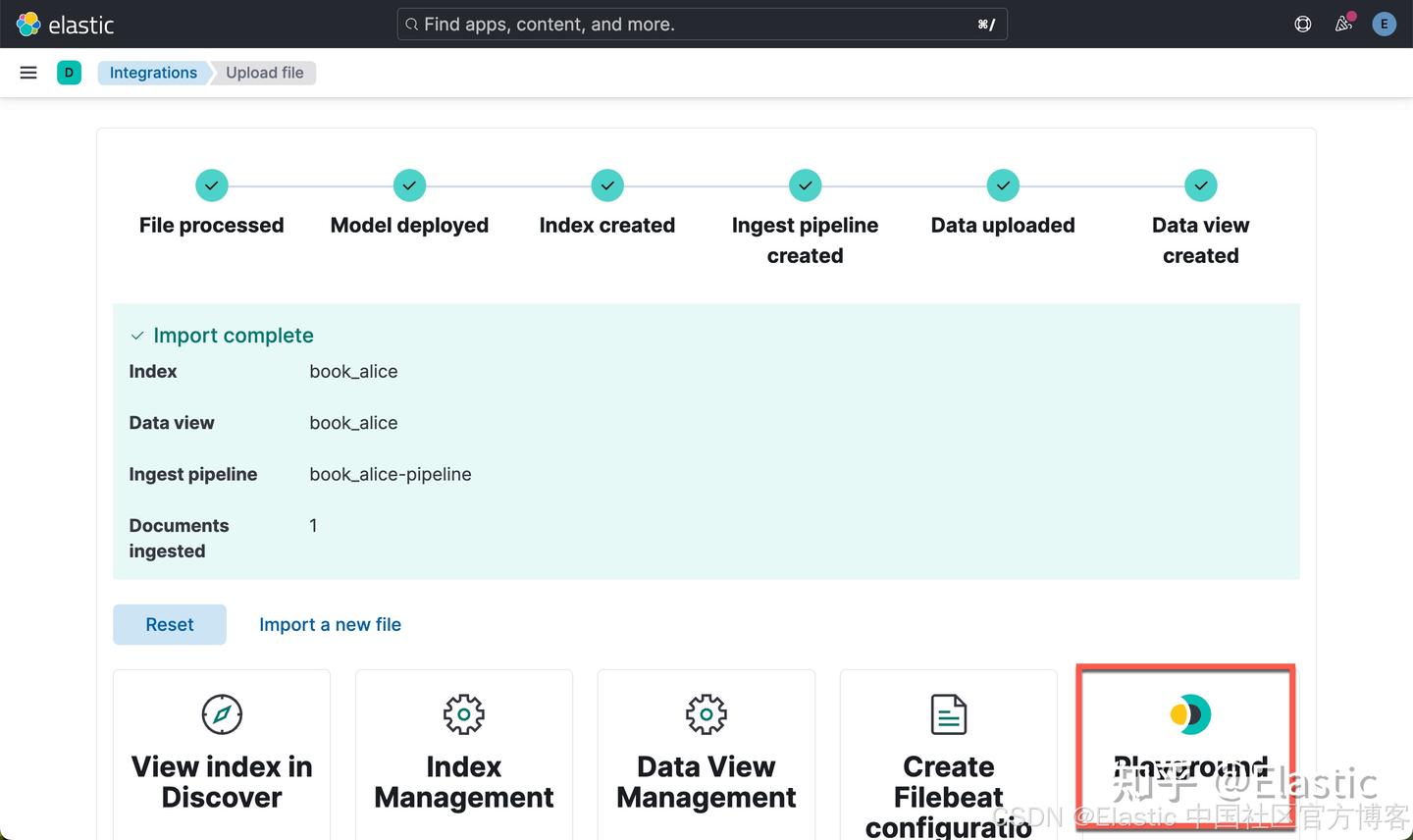This screenshot has width=1413, height=840.
Task: Click the File processed step checkmark
Action: (211, 184)
